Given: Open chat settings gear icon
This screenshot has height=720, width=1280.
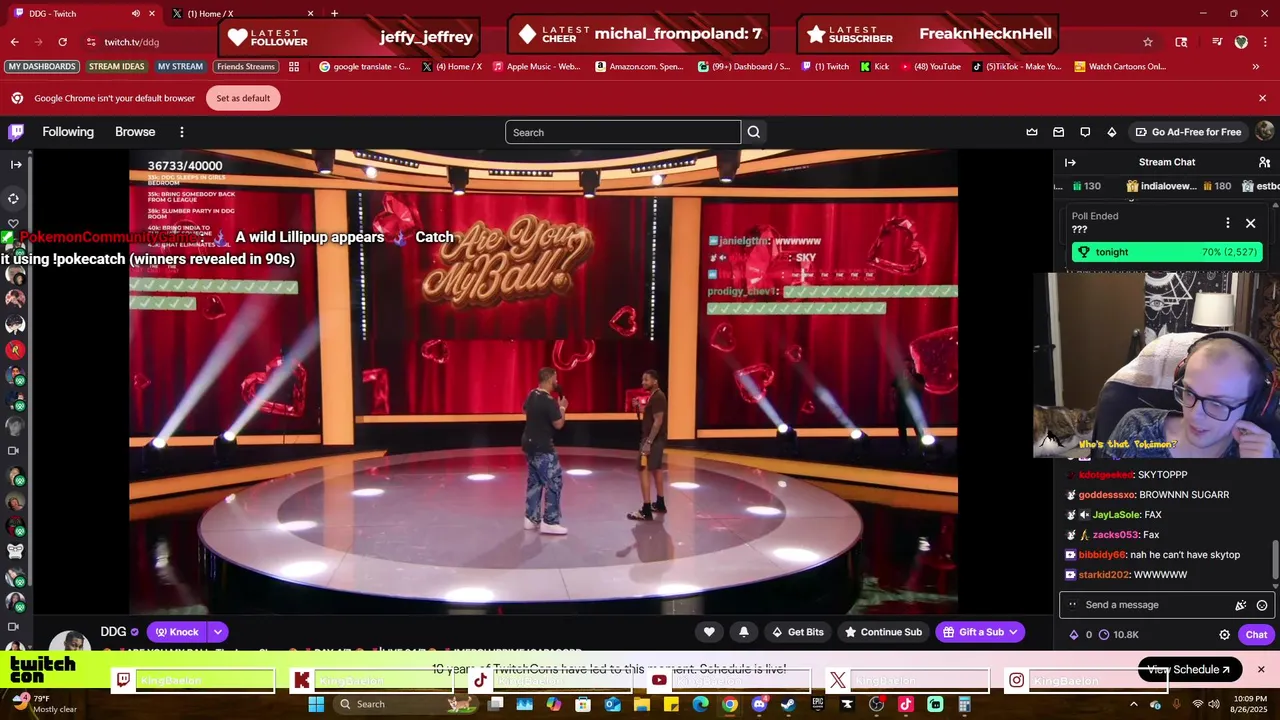Looking at the screenshot, I should [1224, 635].
